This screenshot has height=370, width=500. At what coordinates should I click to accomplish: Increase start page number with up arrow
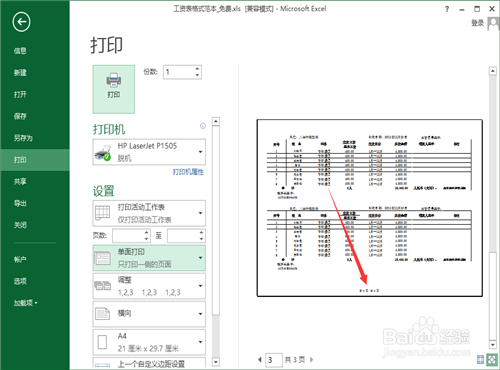click(x=147, y=233)
